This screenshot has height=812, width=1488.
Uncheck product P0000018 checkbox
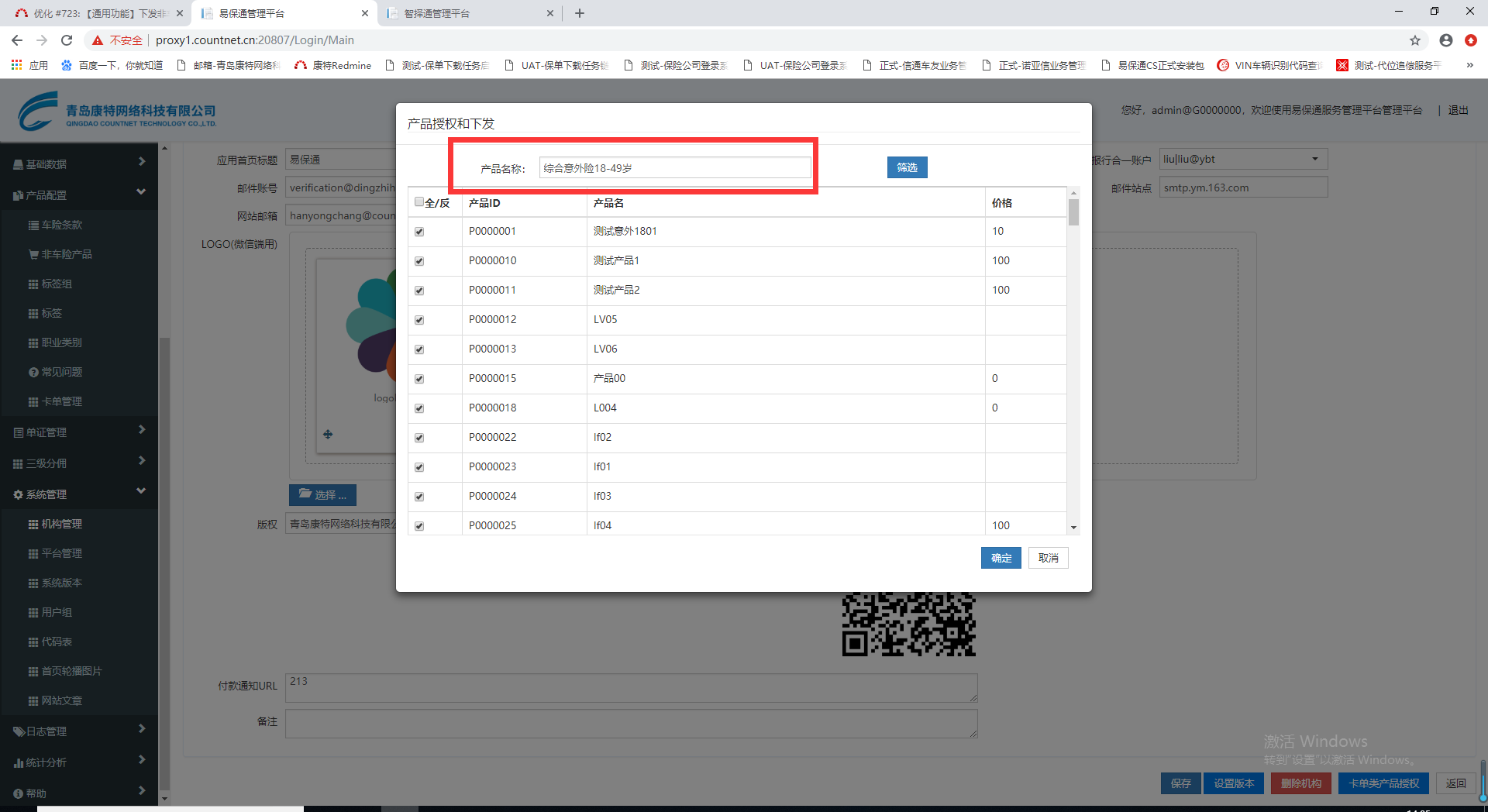pos(419,408)
